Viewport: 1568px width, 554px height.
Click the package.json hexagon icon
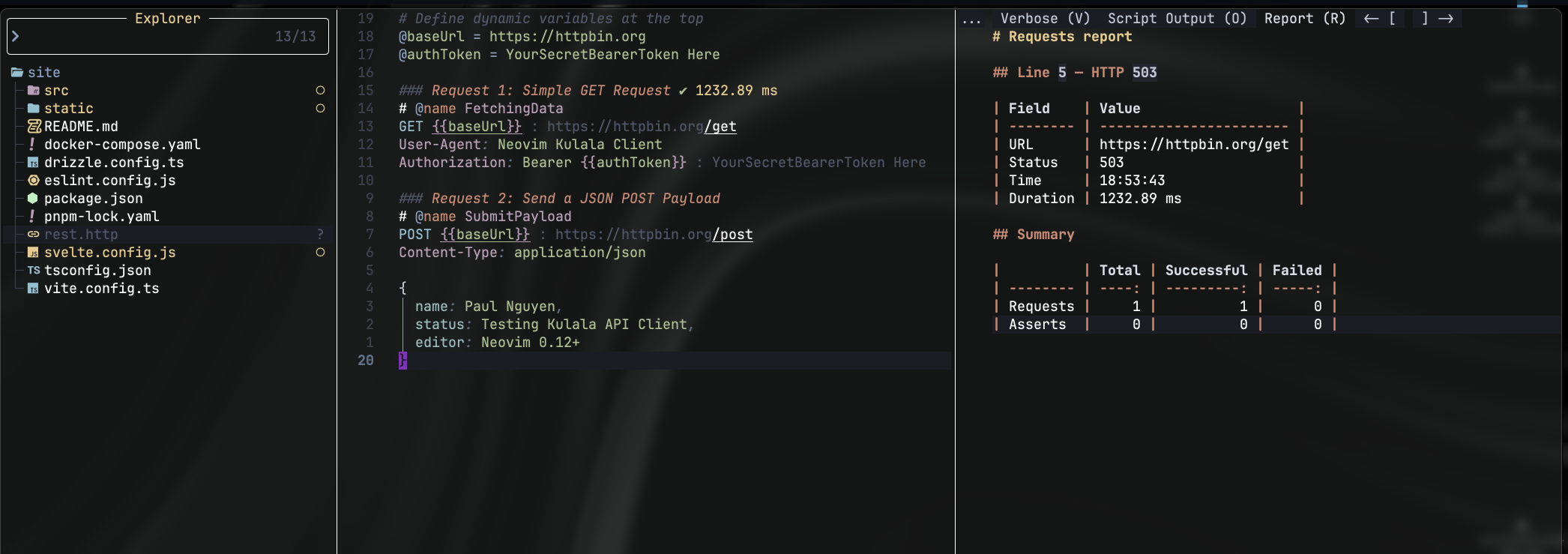coord(33,199)
